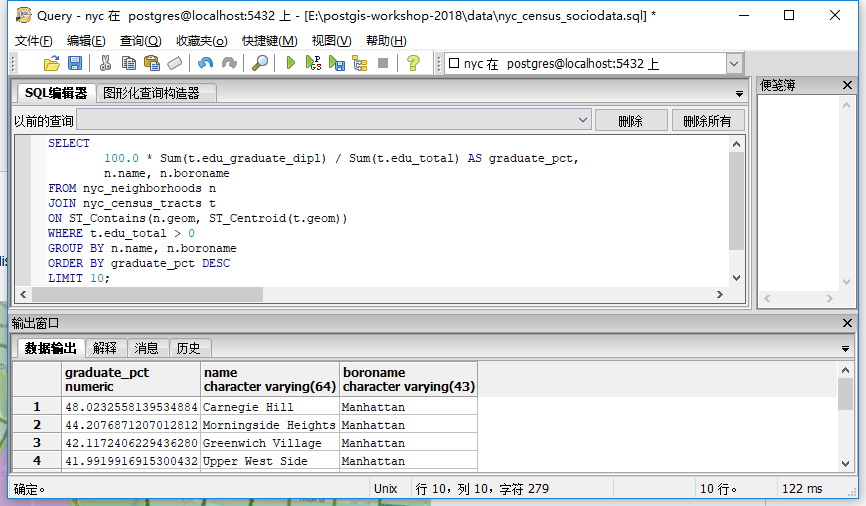Open the 收藏夹(O) menu
Image resolution: width=866 pixels, height=506 pixels.
point(202,41)
